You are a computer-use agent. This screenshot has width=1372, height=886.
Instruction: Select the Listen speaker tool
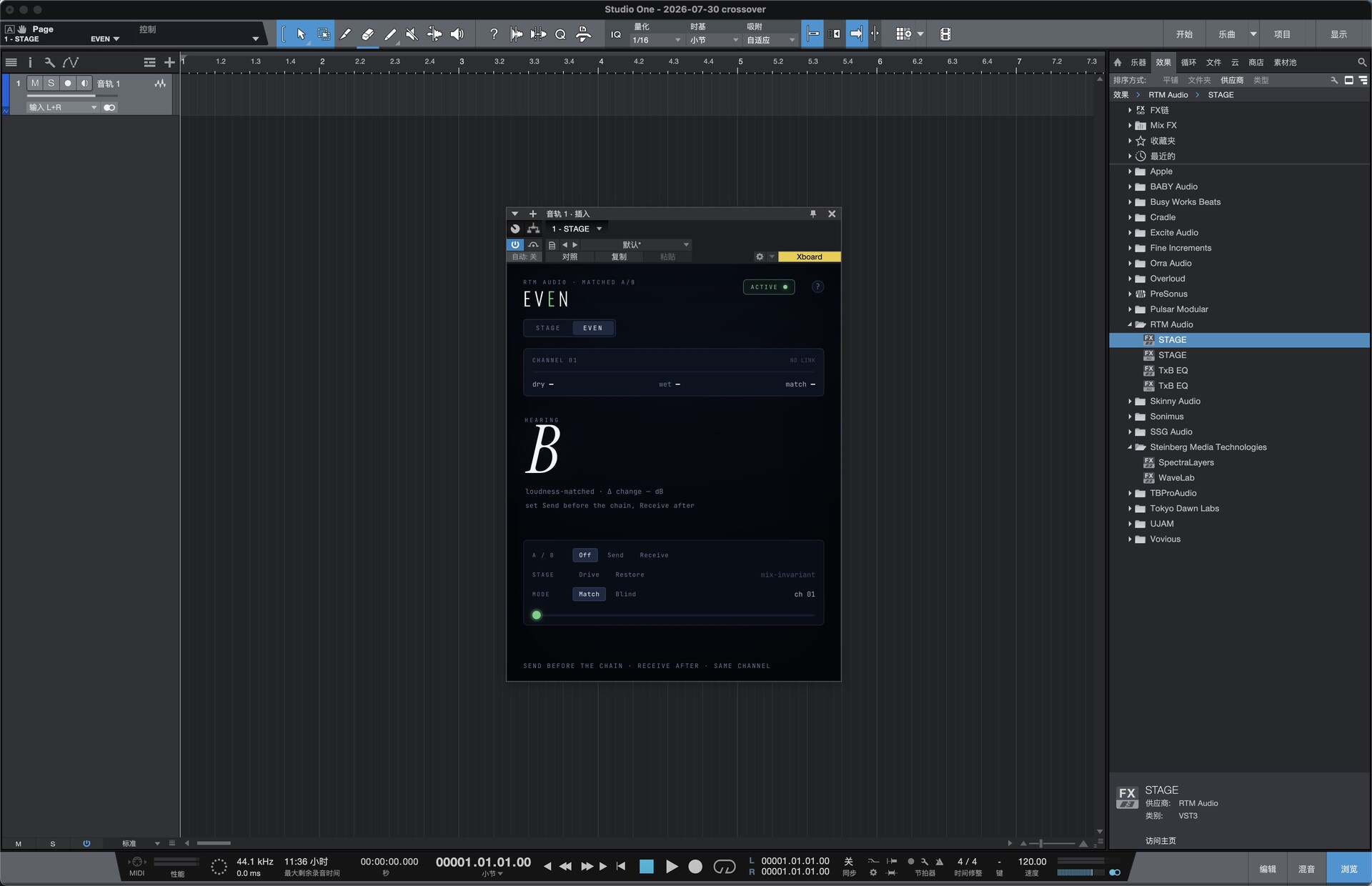457,34
